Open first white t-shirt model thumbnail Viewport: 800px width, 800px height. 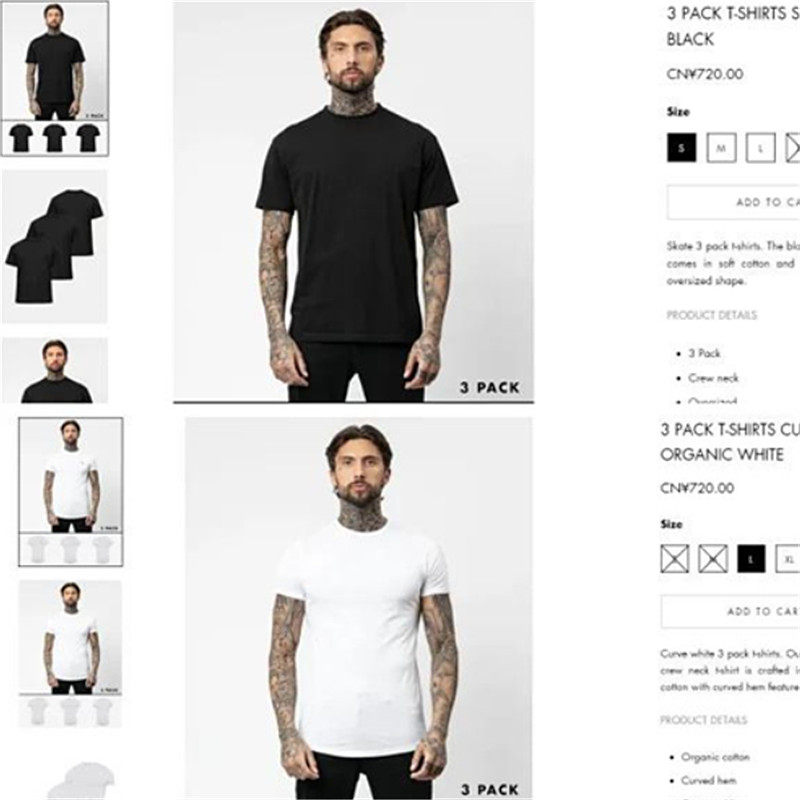pos(71,492)
